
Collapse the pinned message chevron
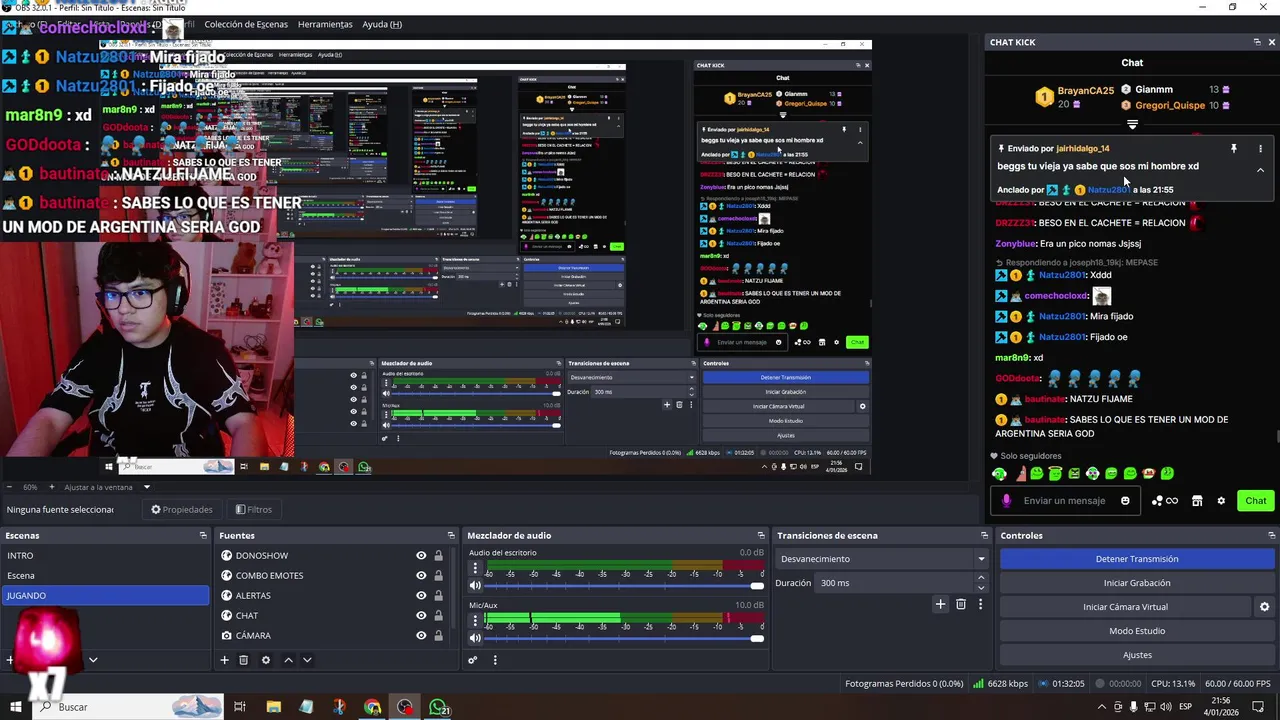point(1260,170)
